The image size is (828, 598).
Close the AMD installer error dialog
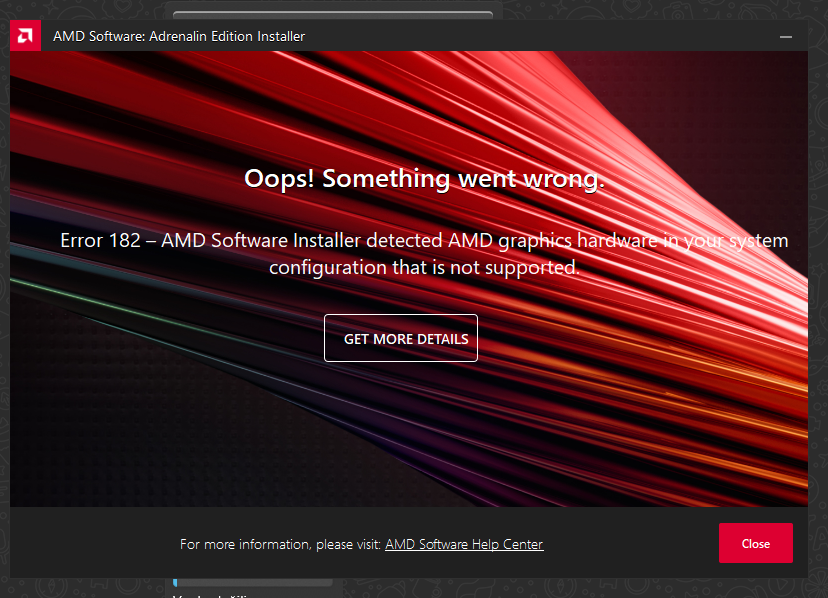[756, 543]
